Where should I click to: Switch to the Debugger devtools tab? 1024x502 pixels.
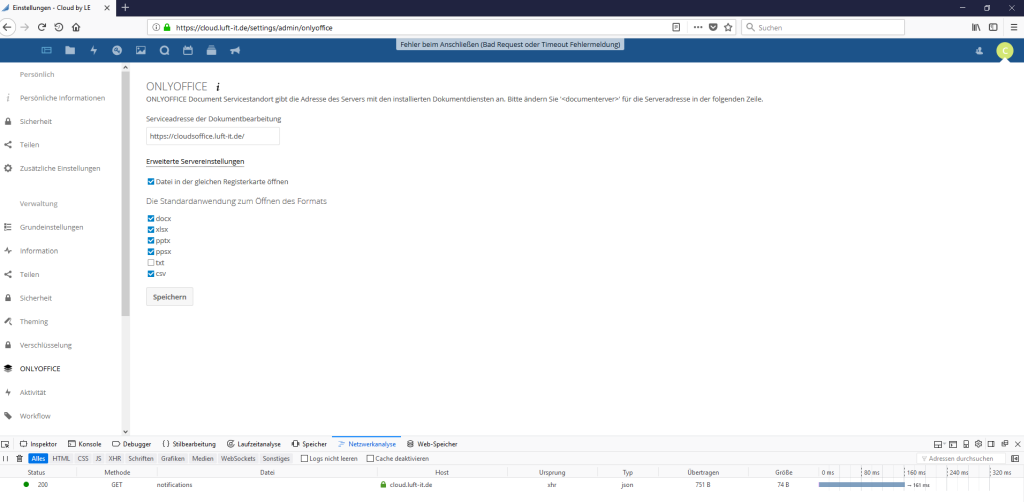pos(132,444)
